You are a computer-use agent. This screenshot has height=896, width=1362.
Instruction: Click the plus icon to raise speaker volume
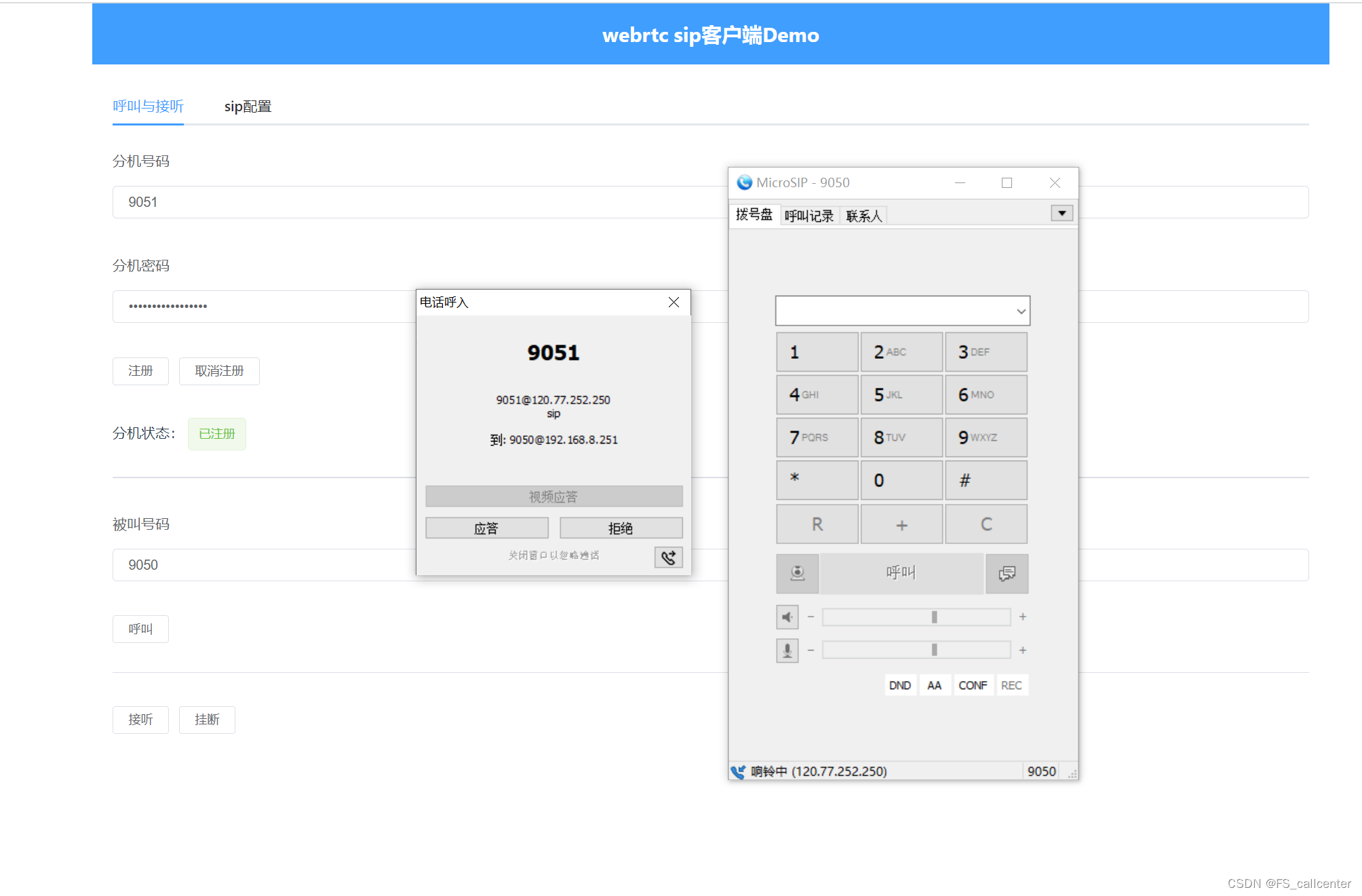point(1023,617)
